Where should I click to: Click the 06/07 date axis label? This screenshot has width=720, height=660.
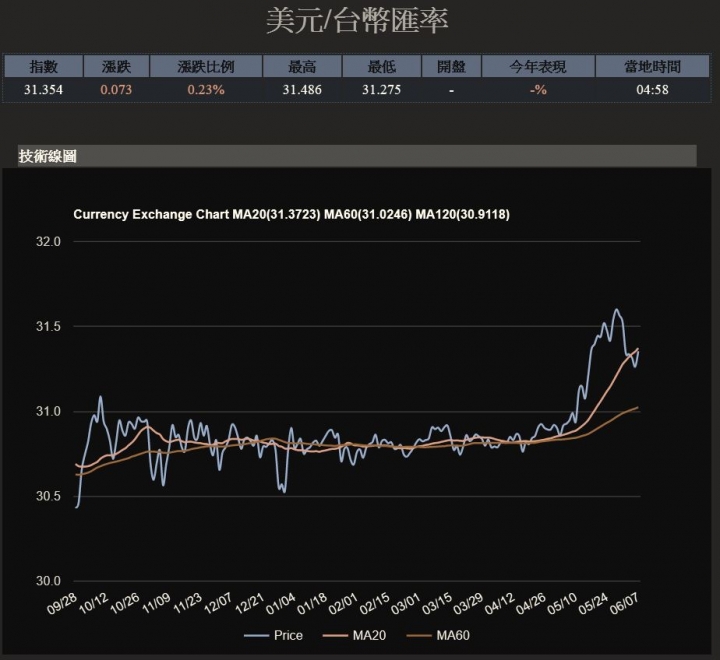(x=624, y=603)
